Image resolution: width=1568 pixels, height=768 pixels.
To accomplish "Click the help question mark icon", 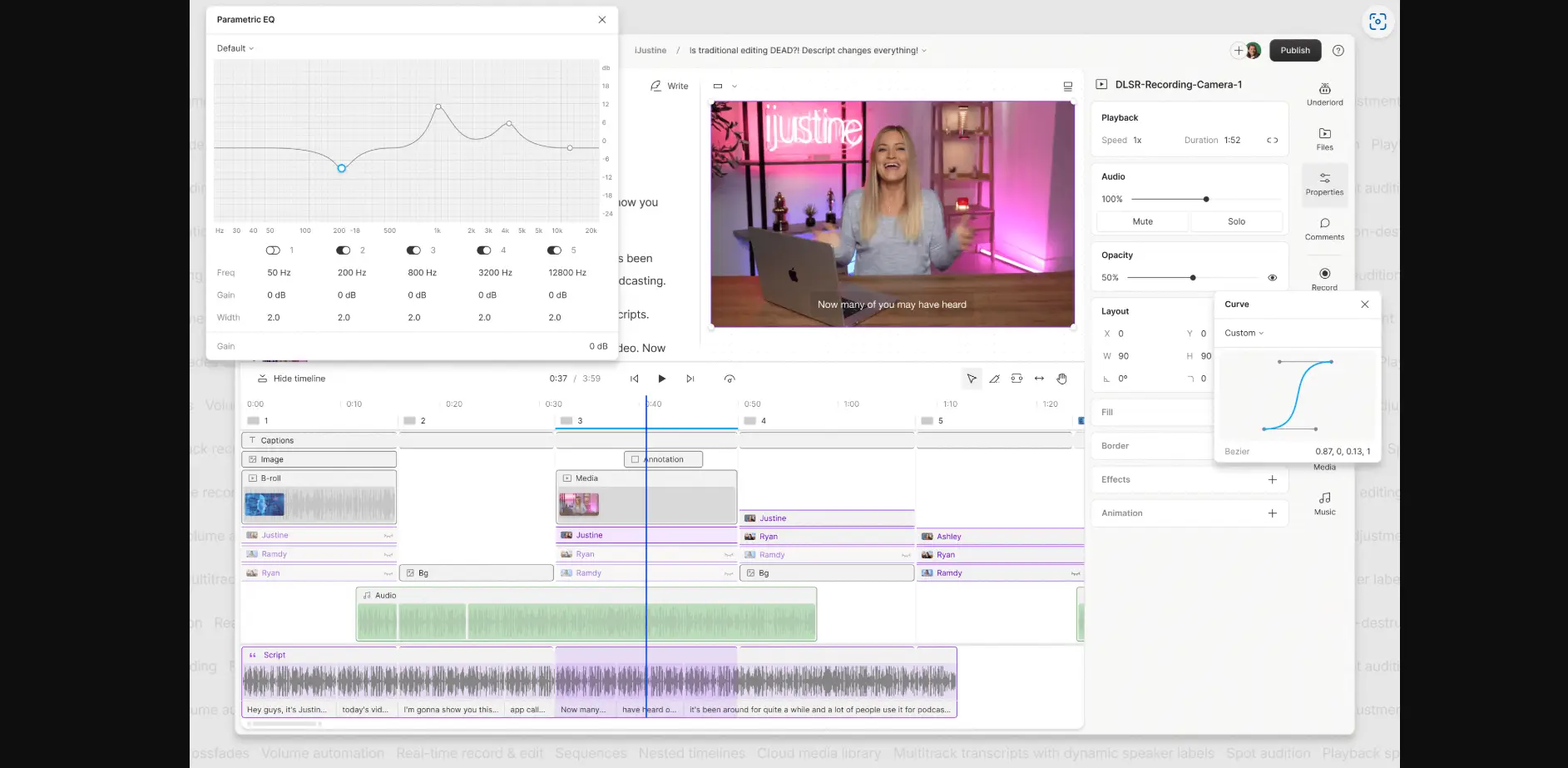I will 1338,50.
